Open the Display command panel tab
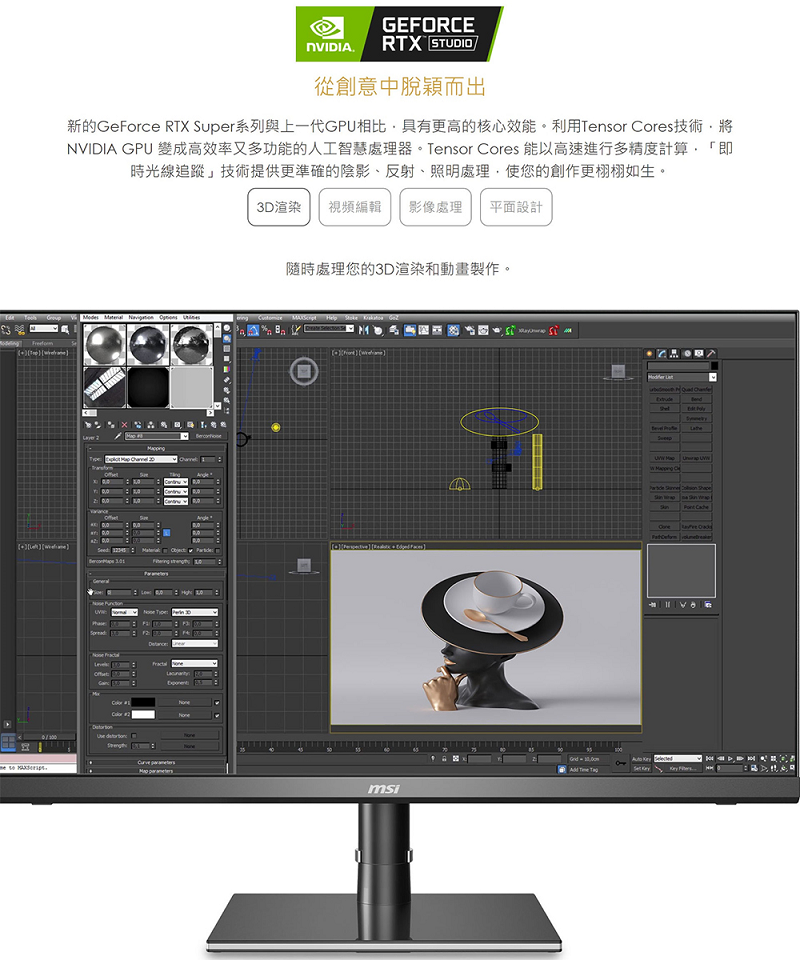This screenshot has width=800, height=960. click(x=698, y=354)
